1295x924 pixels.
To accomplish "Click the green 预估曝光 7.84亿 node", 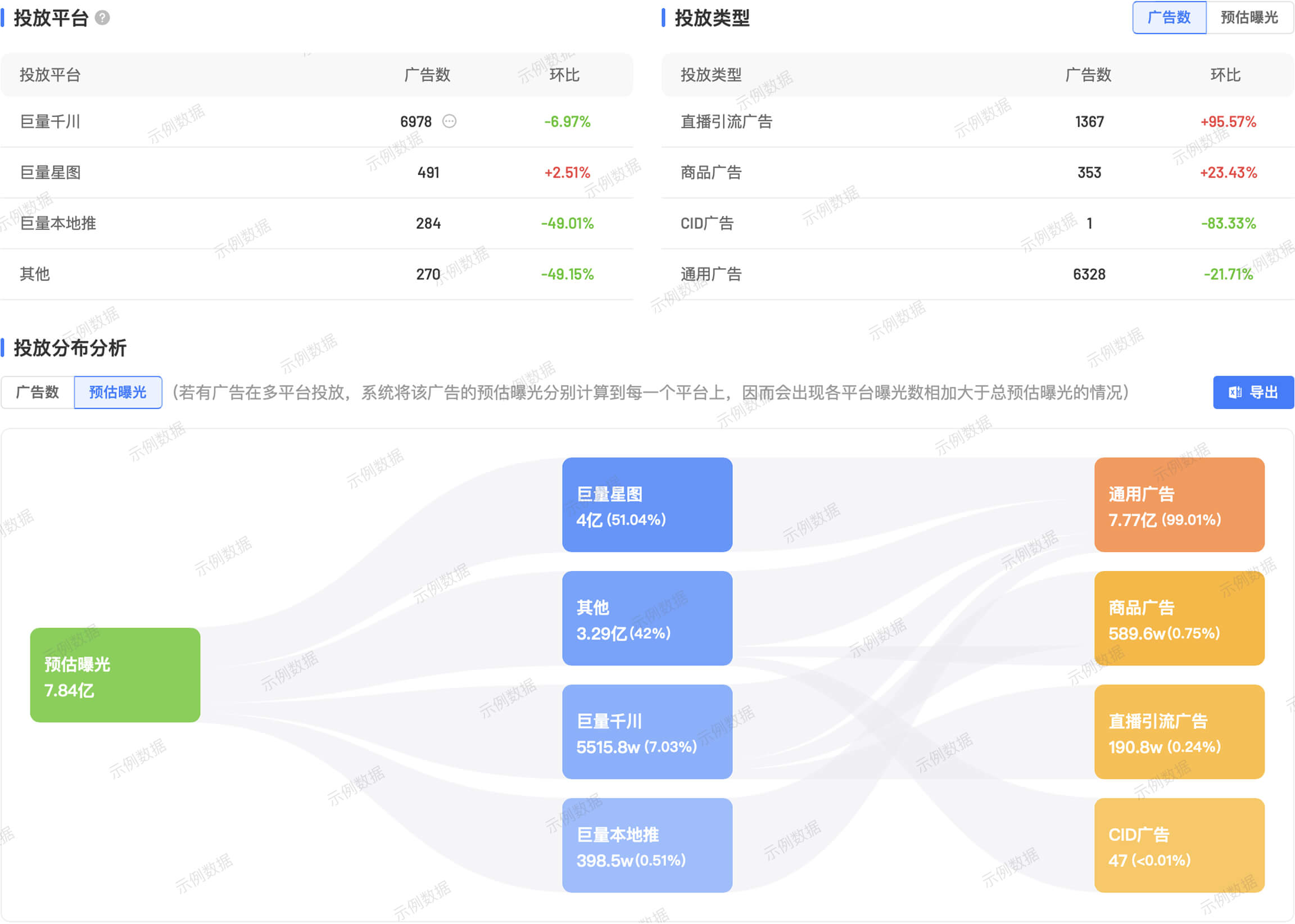I will pos(115,675).
